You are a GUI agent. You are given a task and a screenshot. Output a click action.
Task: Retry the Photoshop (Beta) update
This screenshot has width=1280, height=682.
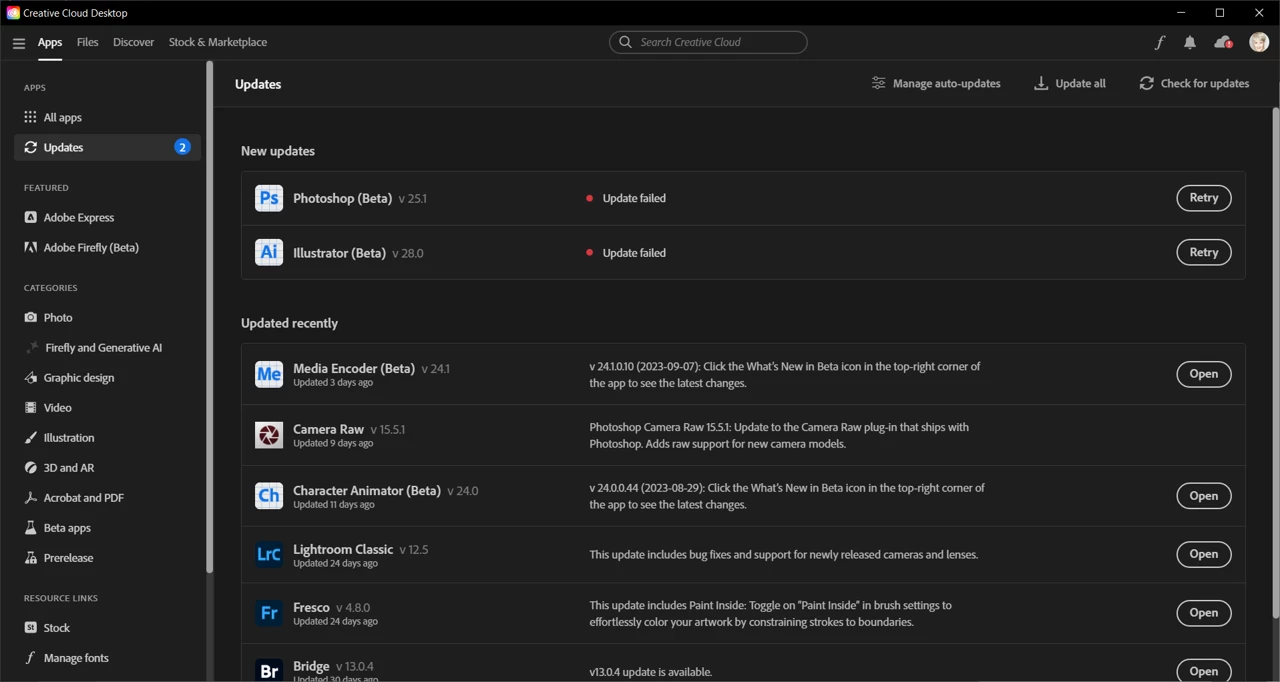click(x=1204, y=198)
